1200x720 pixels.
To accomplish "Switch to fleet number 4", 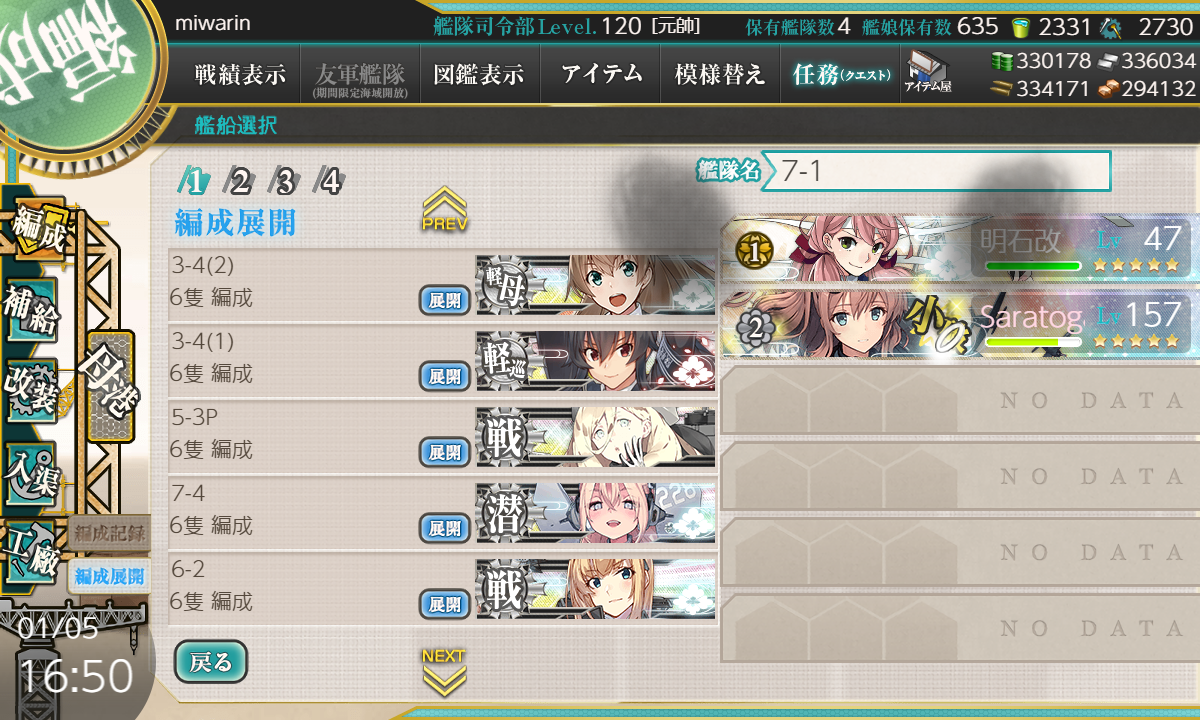I will click(329, 181).
